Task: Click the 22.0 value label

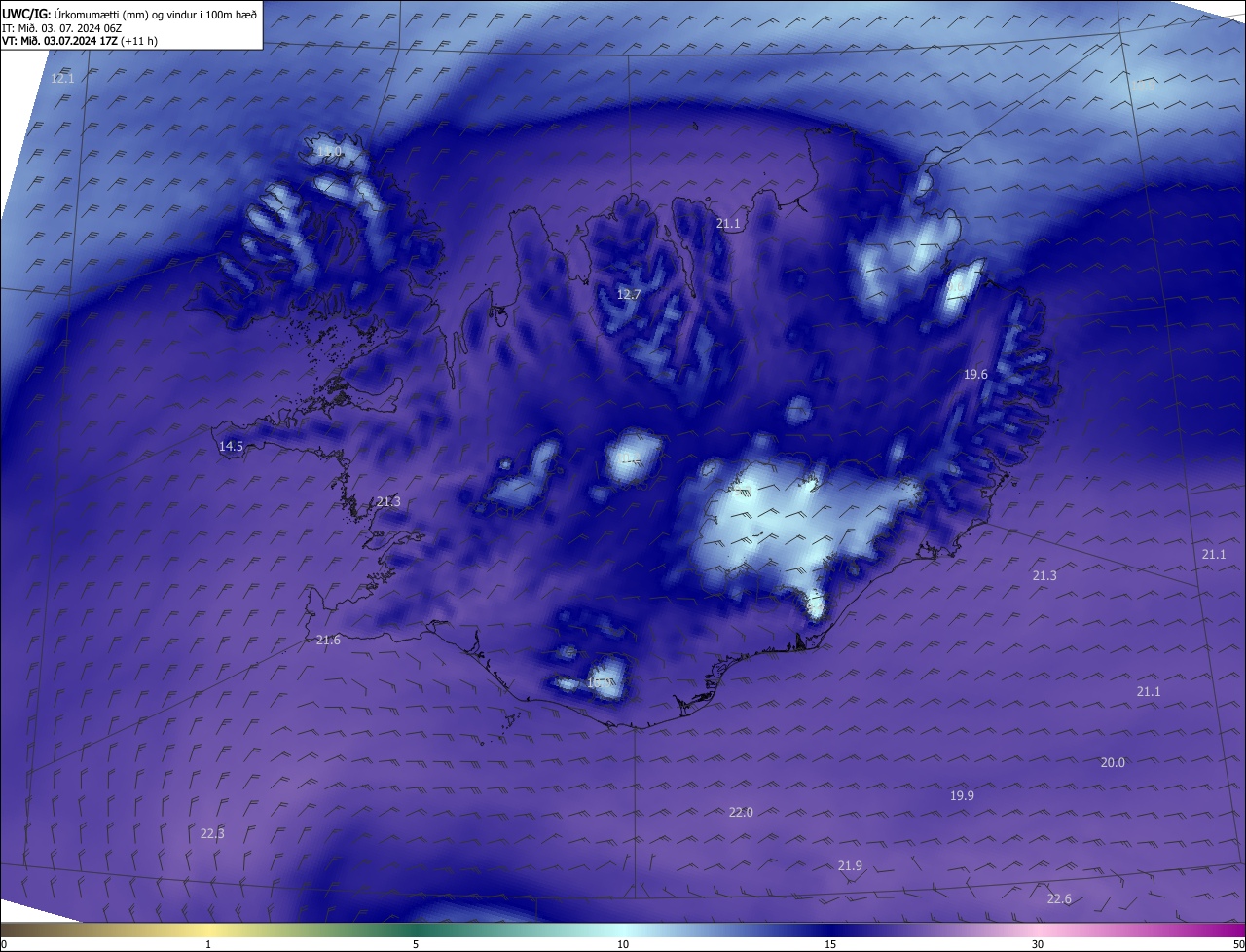Action: [x=741, y=812]
